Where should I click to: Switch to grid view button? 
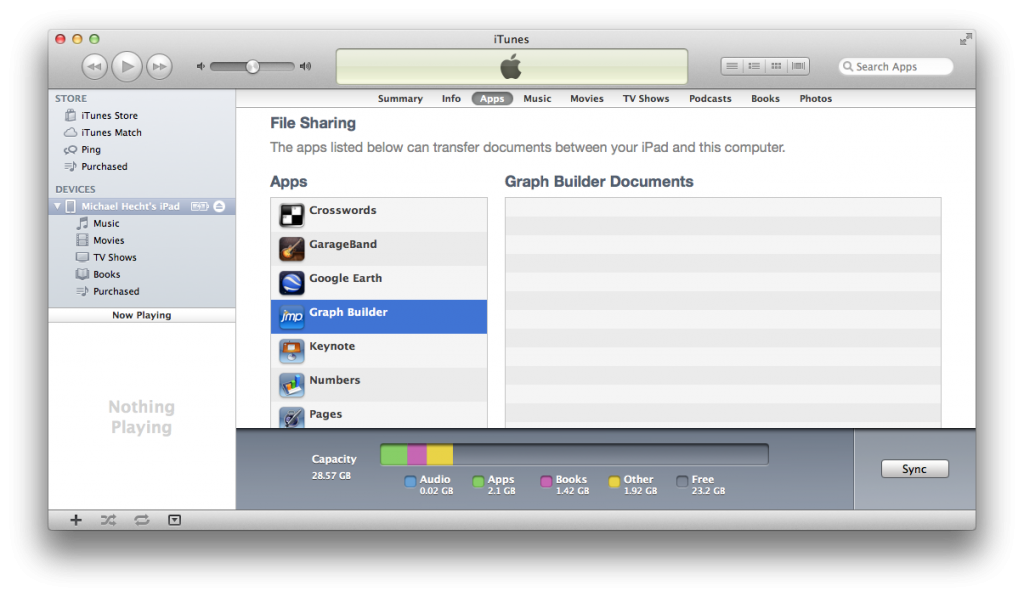pyautogui.click(x=776, y=66)
